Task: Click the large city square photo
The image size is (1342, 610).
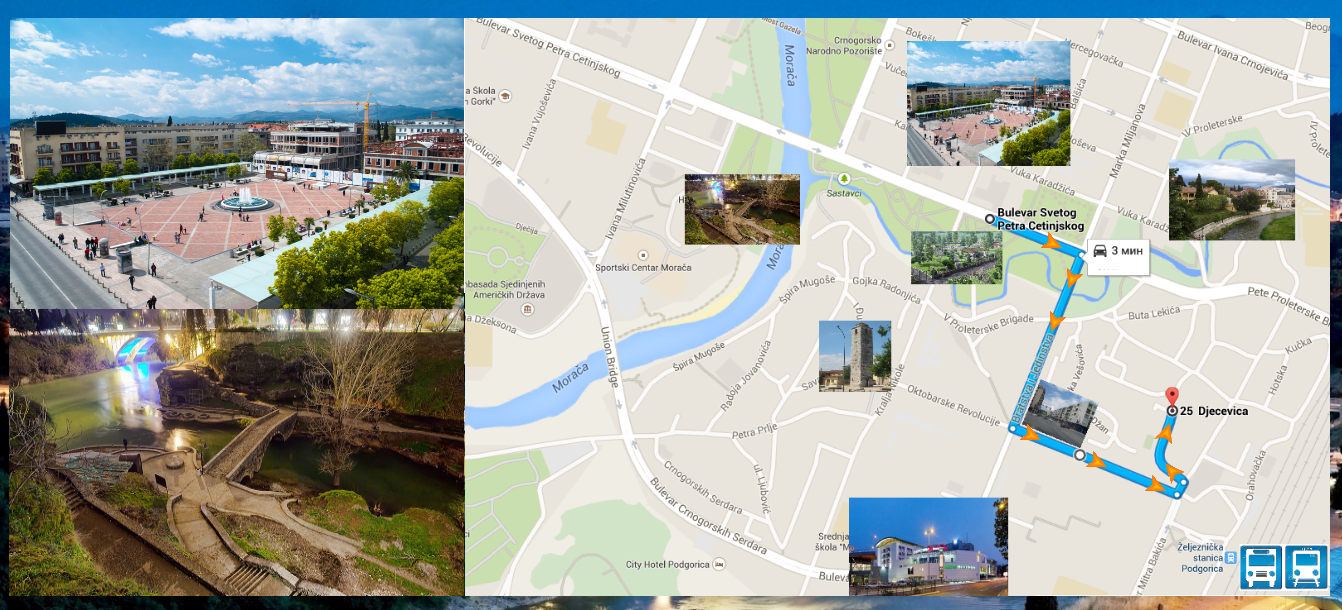Action: click(x=237, y=163)
